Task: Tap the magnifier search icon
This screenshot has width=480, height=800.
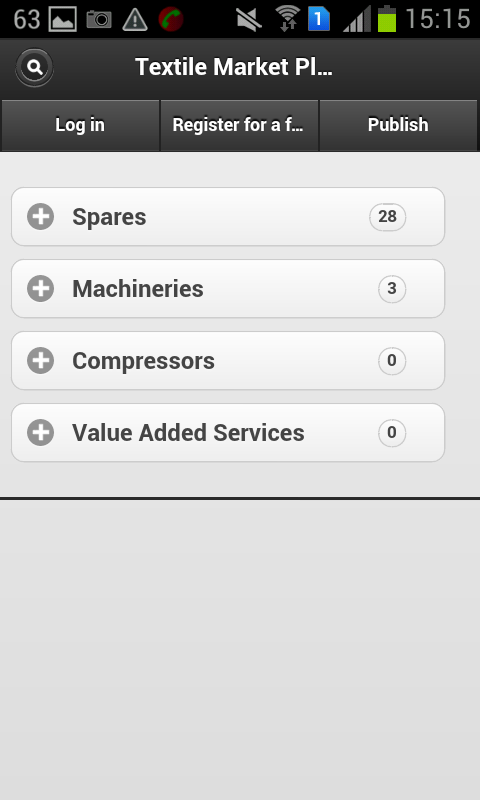Action: click(34, 67)
